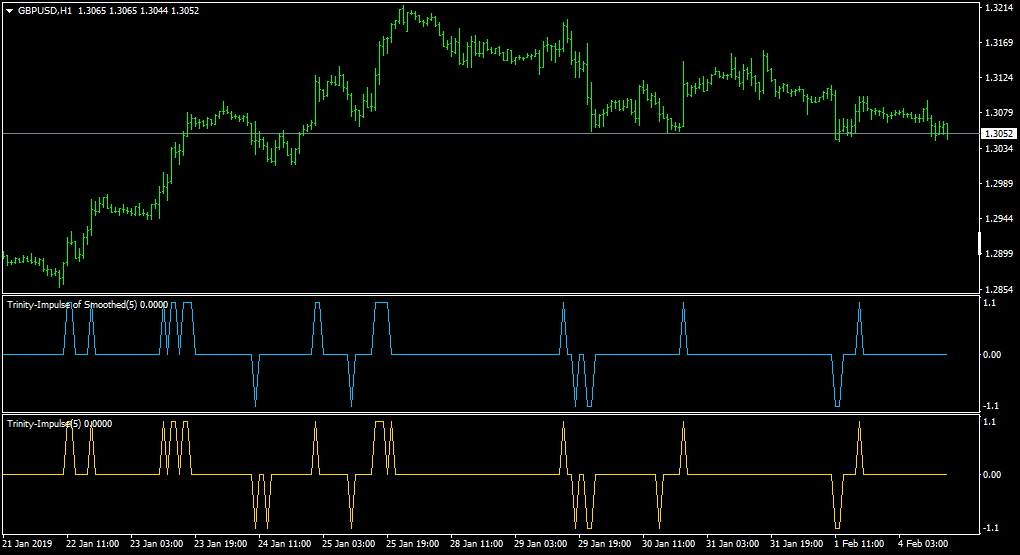Click the 1.2854 price scale label
Viewport: 1020px width, 555px height.
coord(999,289)
